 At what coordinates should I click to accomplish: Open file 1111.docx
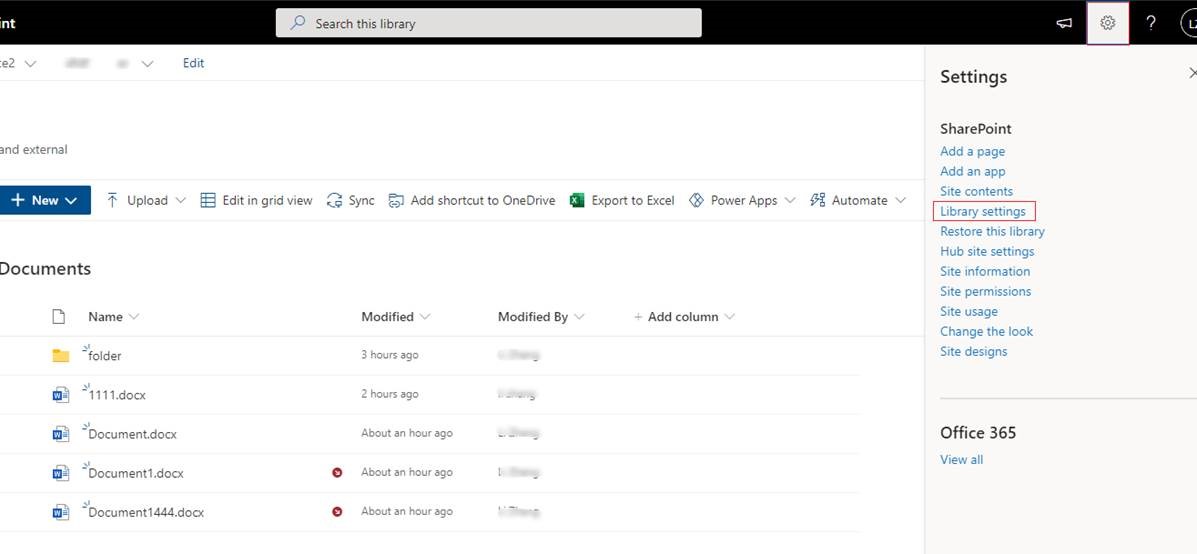point(117,395)
